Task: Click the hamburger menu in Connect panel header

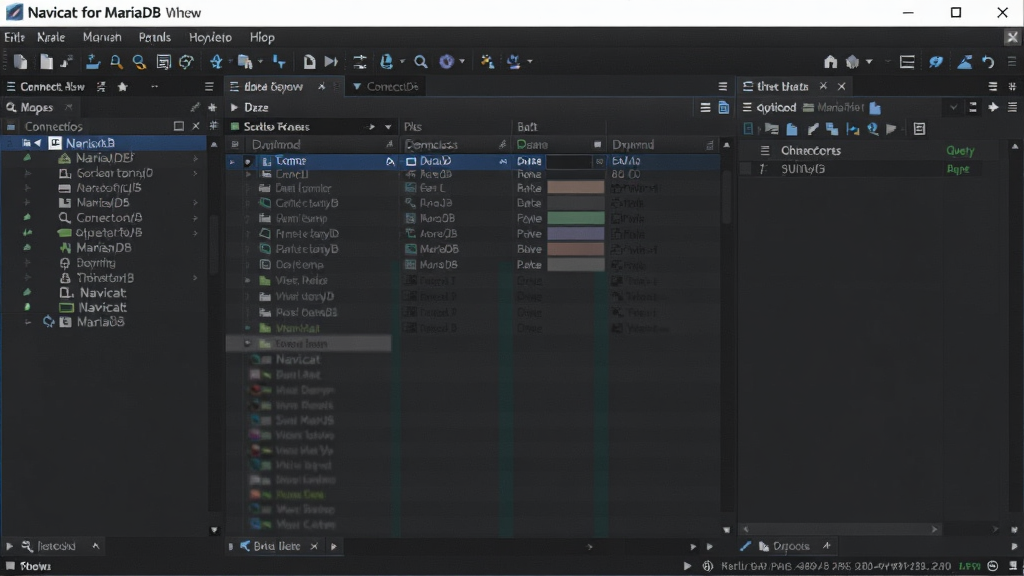Action: [209, 86]
